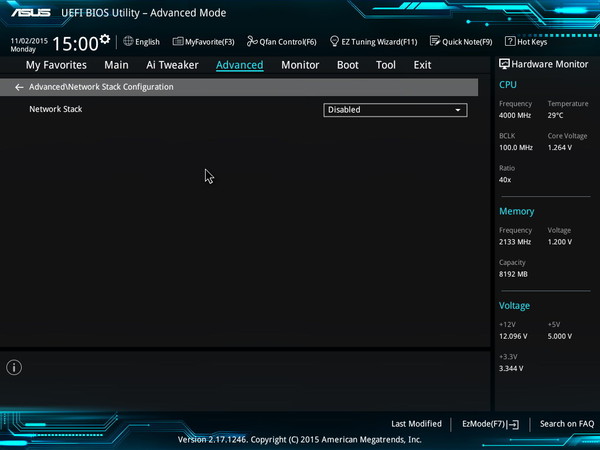Open the My Favorites tab
The image size is (600, 450).
(56, 65)
